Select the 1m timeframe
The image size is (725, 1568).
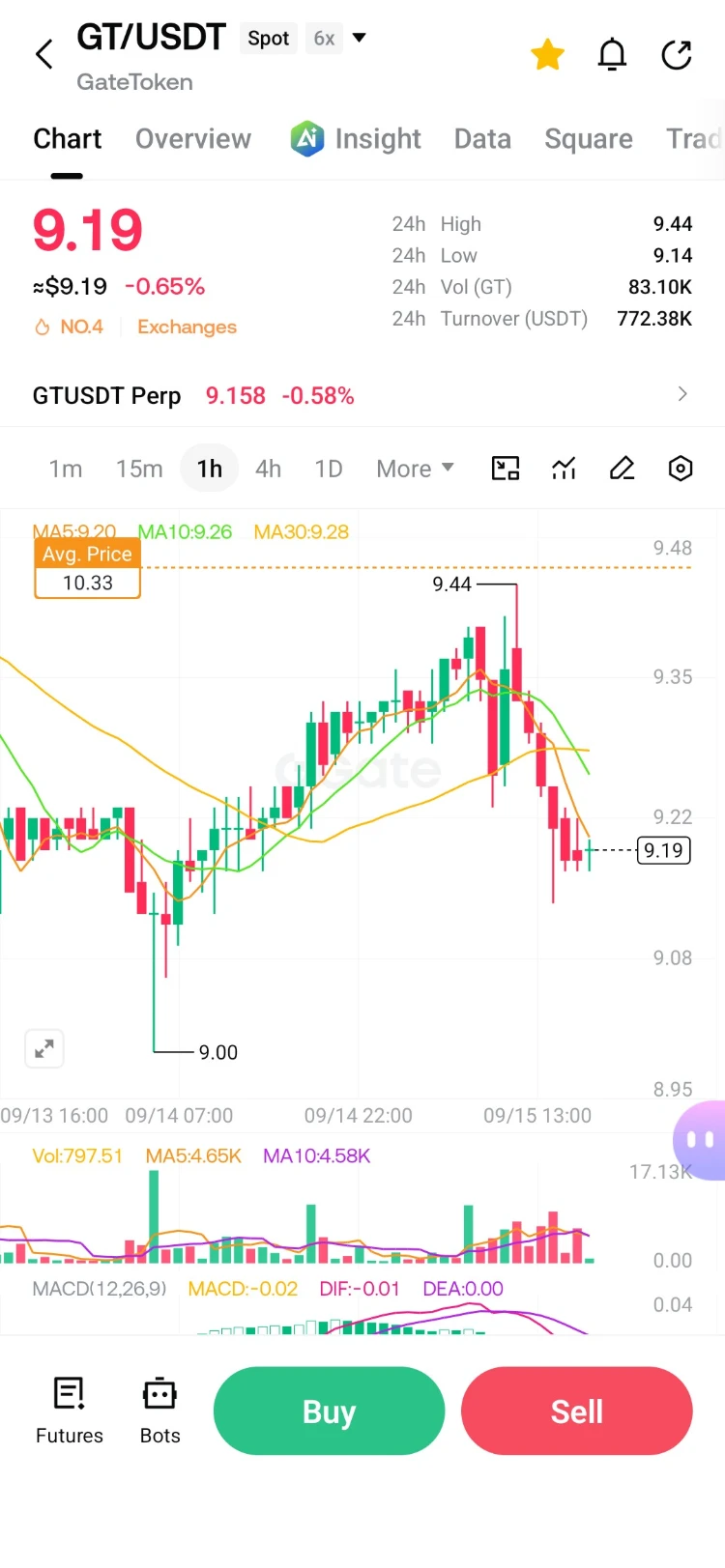(66, 469)
